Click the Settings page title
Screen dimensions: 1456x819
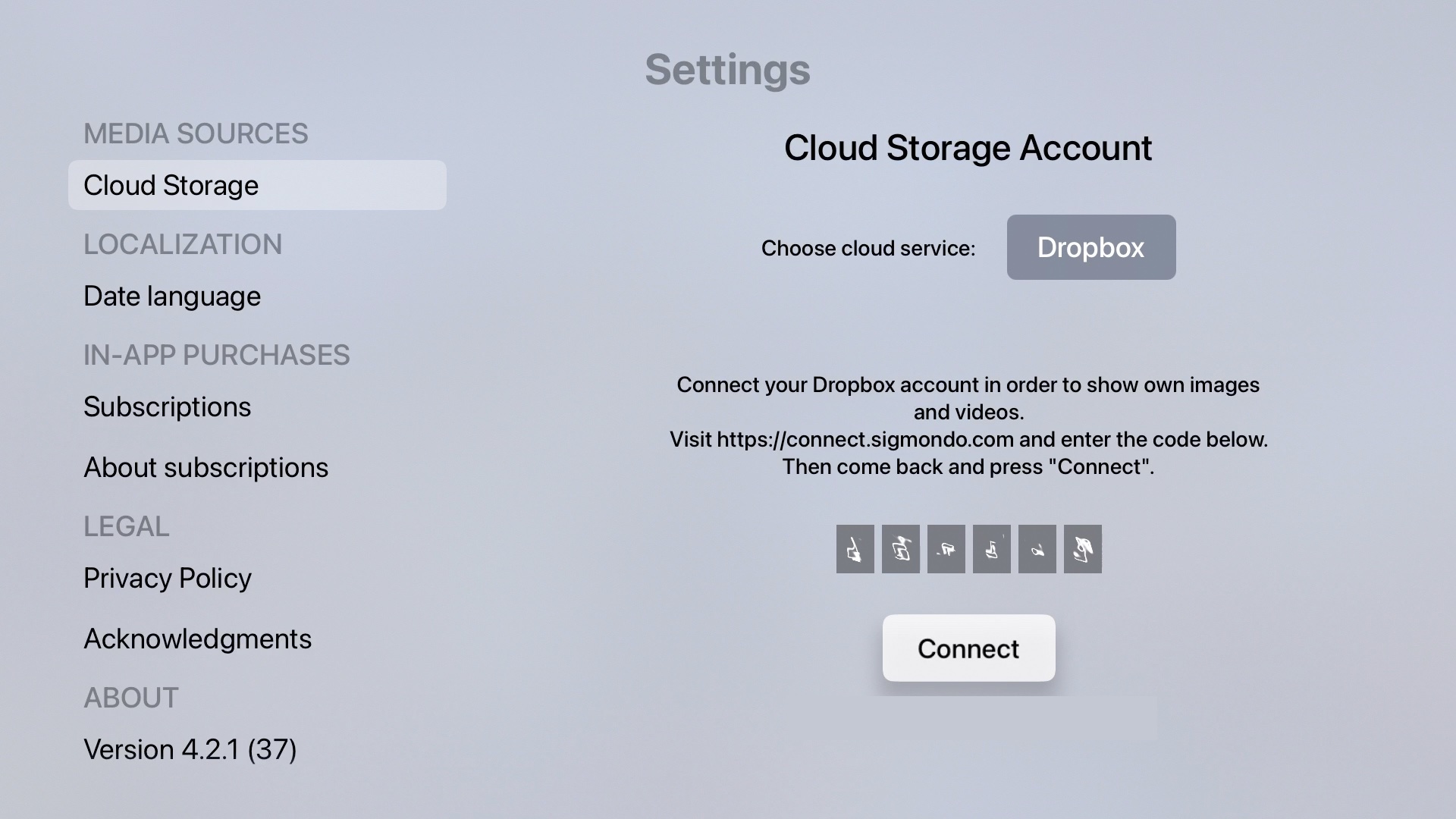pyautogui.click(x=727, y=70)
